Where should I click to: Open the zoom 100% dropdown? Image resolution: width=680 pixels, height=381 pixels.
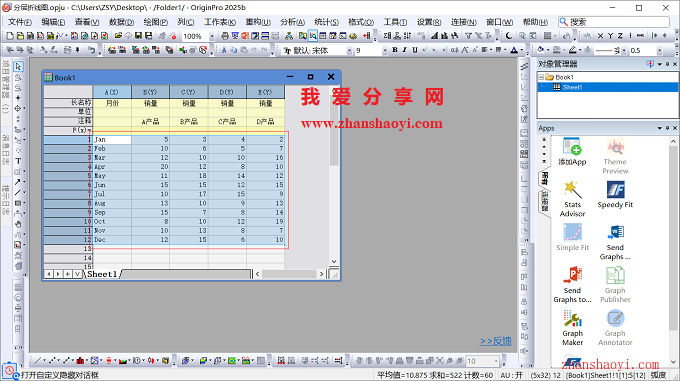pos(212,36)
